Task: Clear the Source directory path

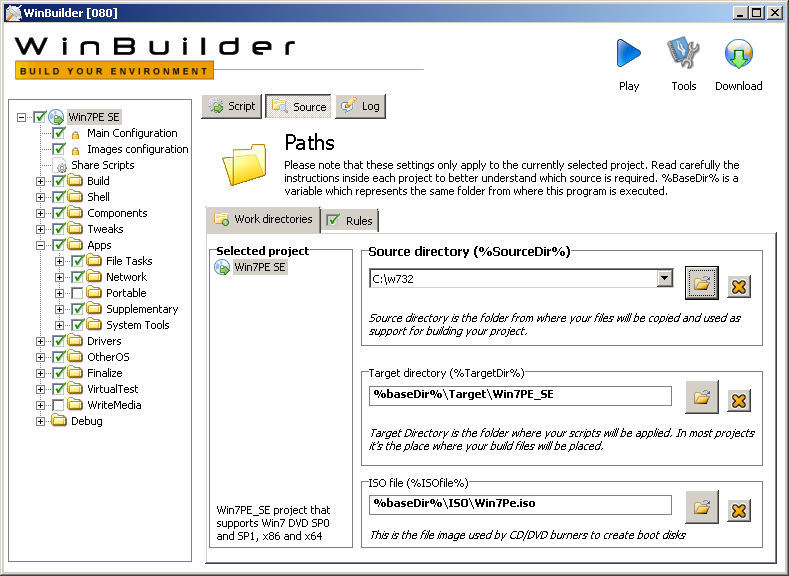Action: pos(739,287)
